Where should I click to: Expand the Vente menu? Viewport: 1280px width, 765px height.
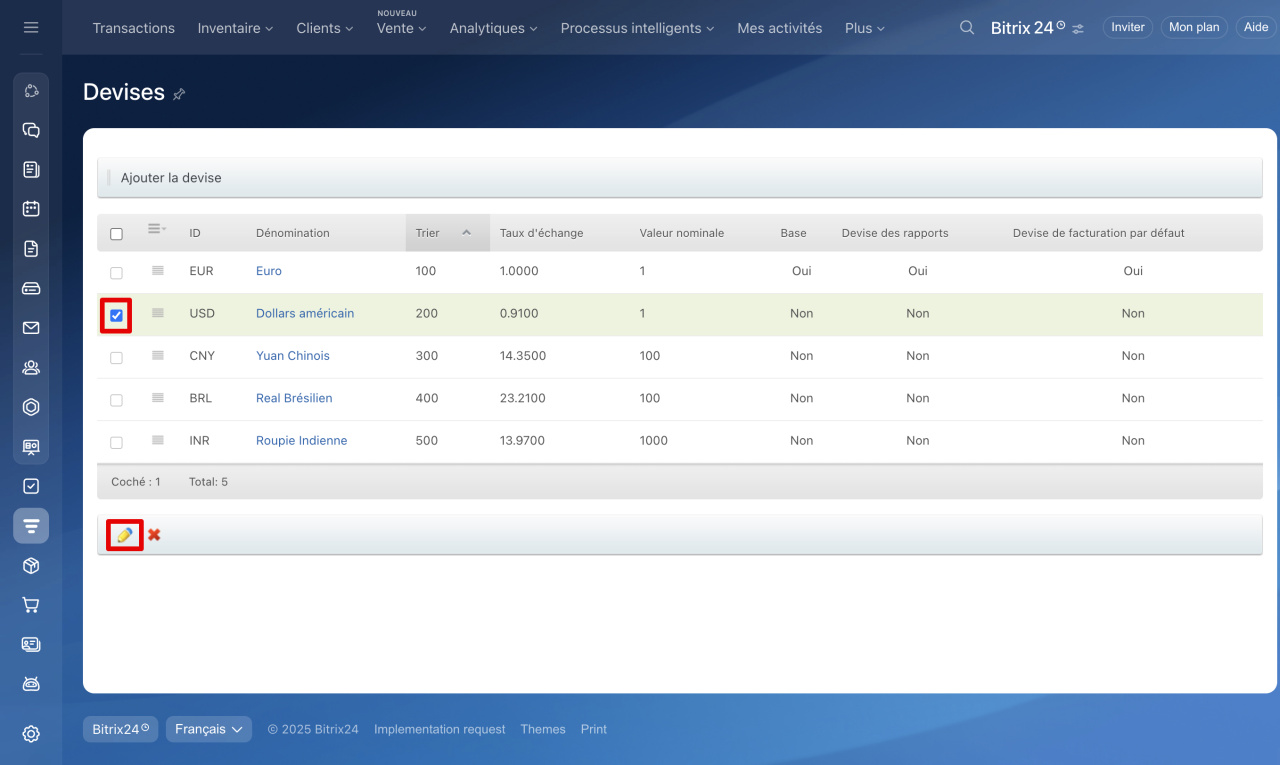click(402, 28)
